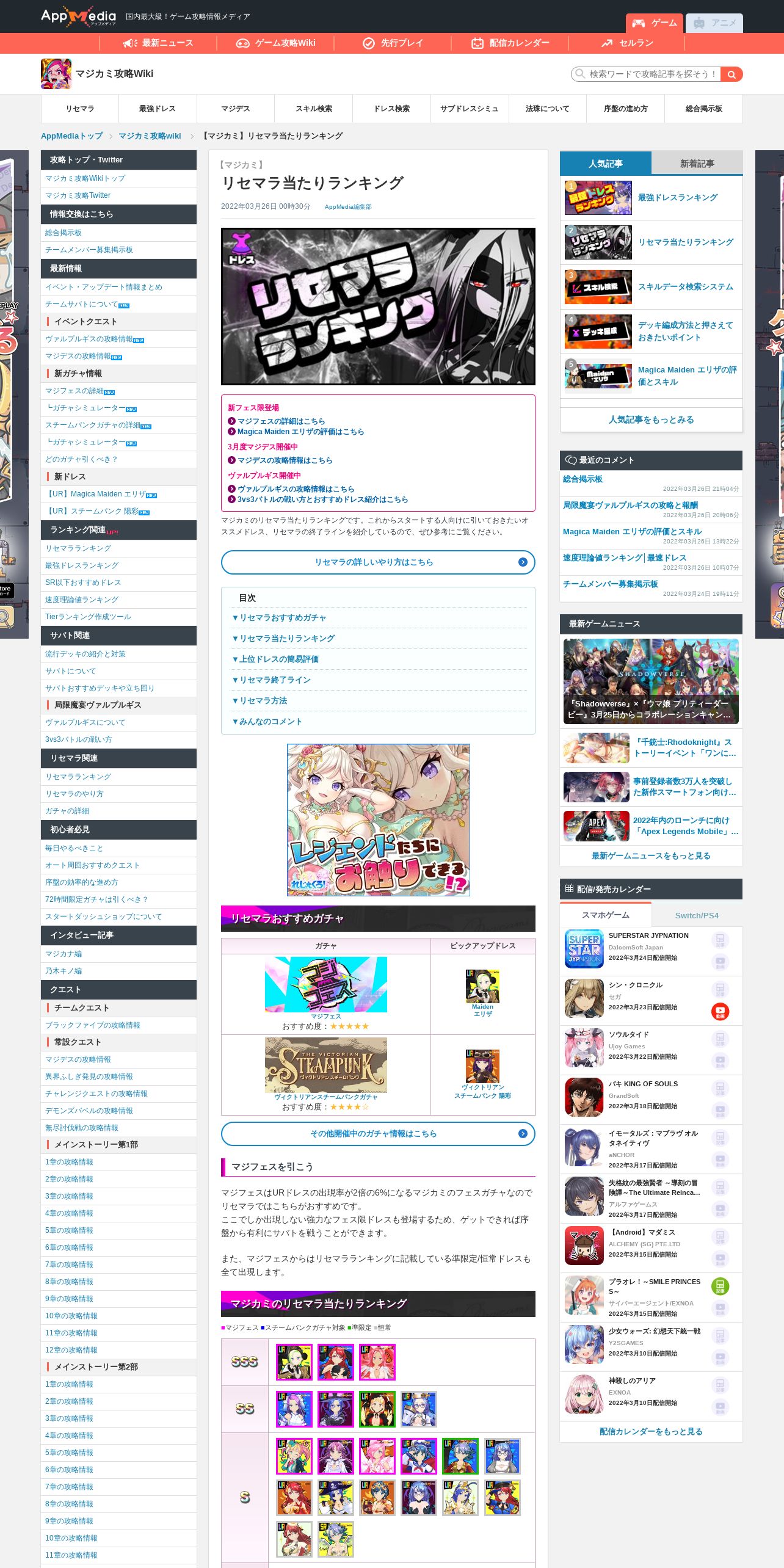
Task: Click AppMedia編集部 author link
Action: tap(348, 207)
